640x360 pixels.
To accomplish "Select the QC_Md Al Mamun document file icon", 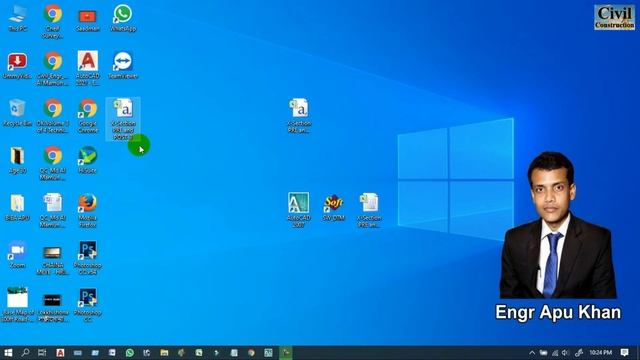I will coord(53,211).
